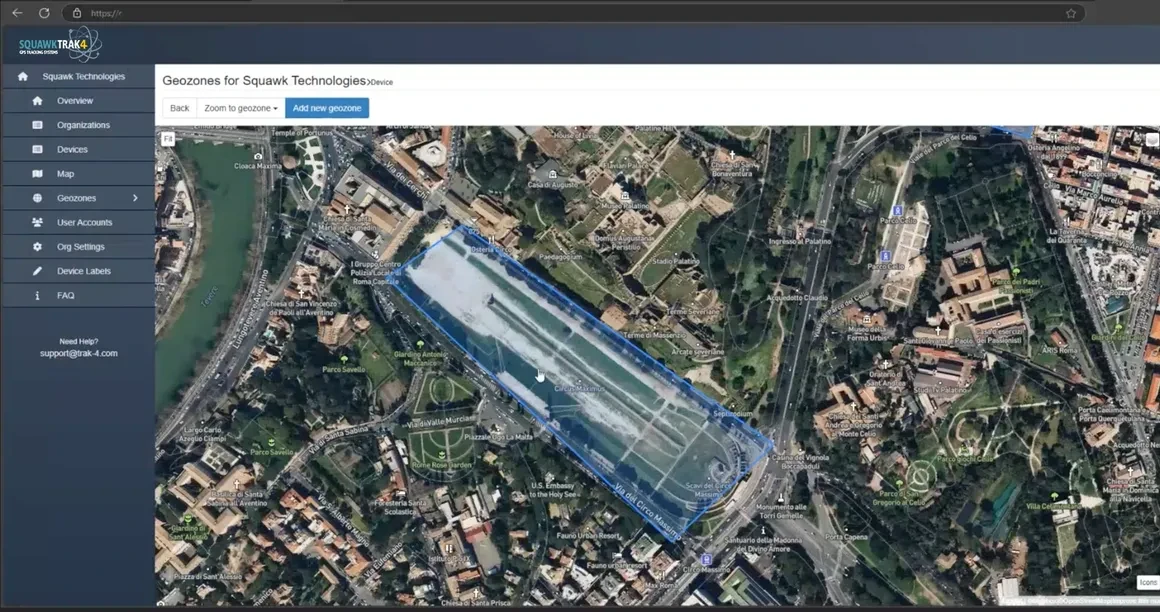Image resolution: width=1160 pixels, height=612 pixels.
Task: Click Geozones for Squawk Technologies heading
Action: point(264,81)
